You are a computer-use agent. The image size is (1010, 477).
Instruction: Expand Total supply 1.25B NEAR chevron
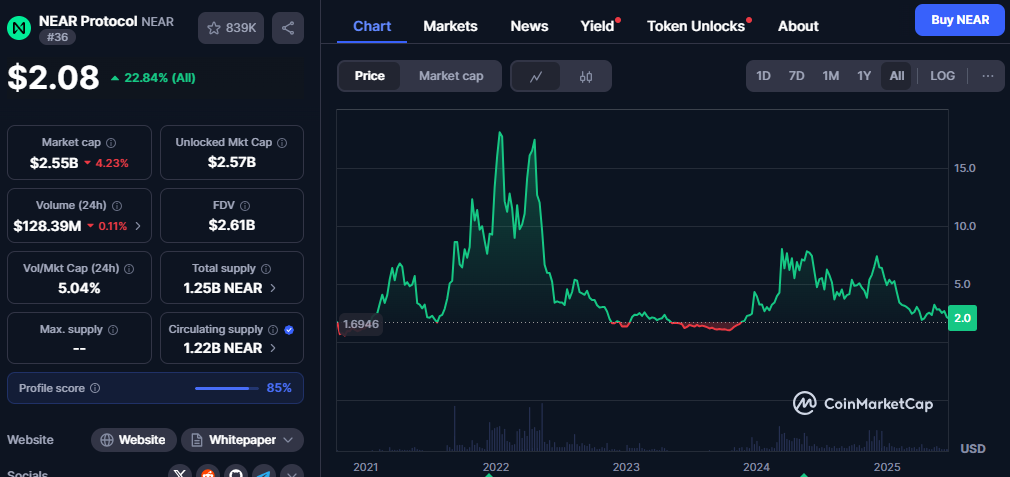[x=272, y=288]
